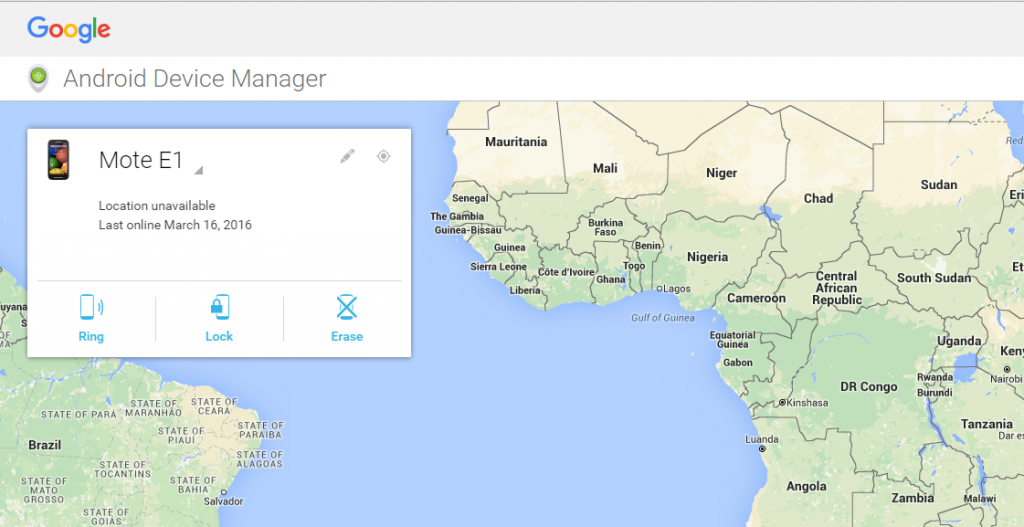
Task: Click Burundi label on the map
Action: (x=935, y=392)
